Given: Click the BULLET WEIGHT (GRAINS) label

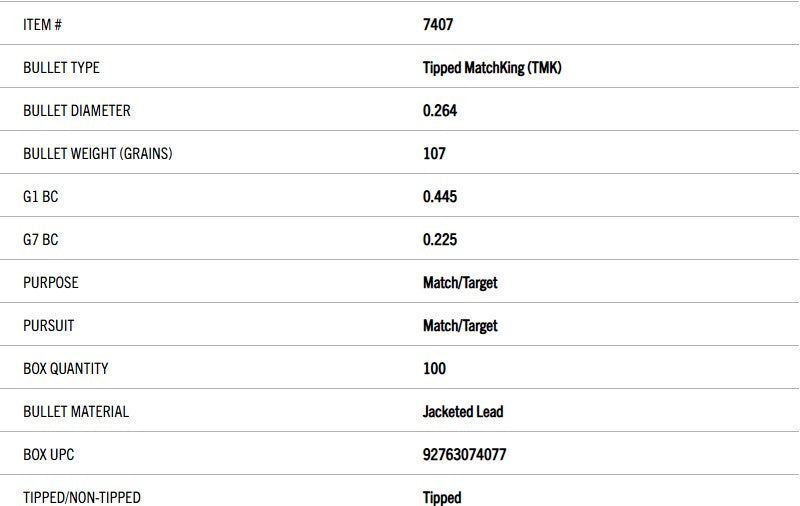Looking at the screenshot, I should coord(97,154).
